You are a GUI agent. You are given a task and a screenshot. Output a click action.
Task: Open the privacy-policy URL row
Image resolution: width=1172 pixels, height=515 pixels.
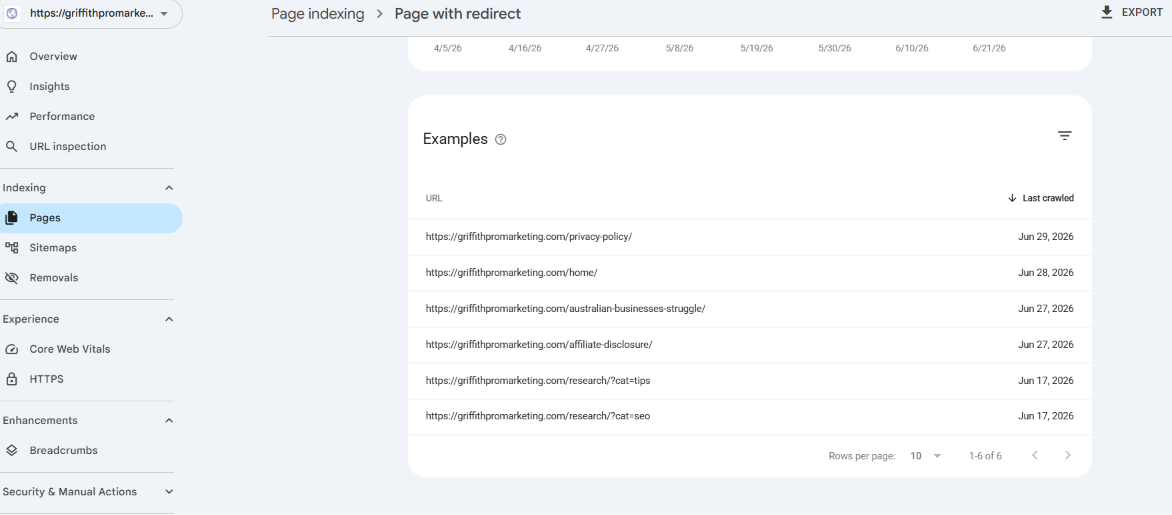(750, 236)
